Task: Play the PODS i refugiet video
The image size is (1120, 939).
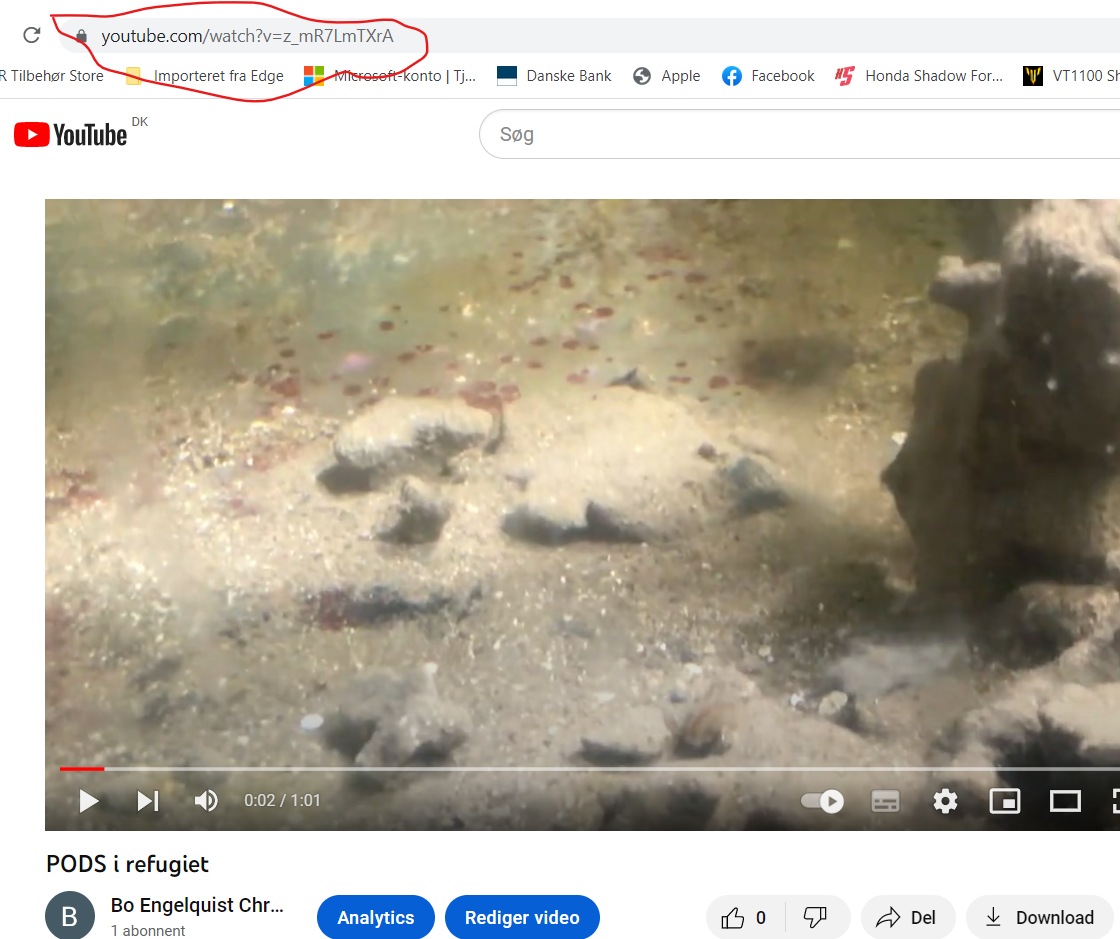Action: pos(89,801)
